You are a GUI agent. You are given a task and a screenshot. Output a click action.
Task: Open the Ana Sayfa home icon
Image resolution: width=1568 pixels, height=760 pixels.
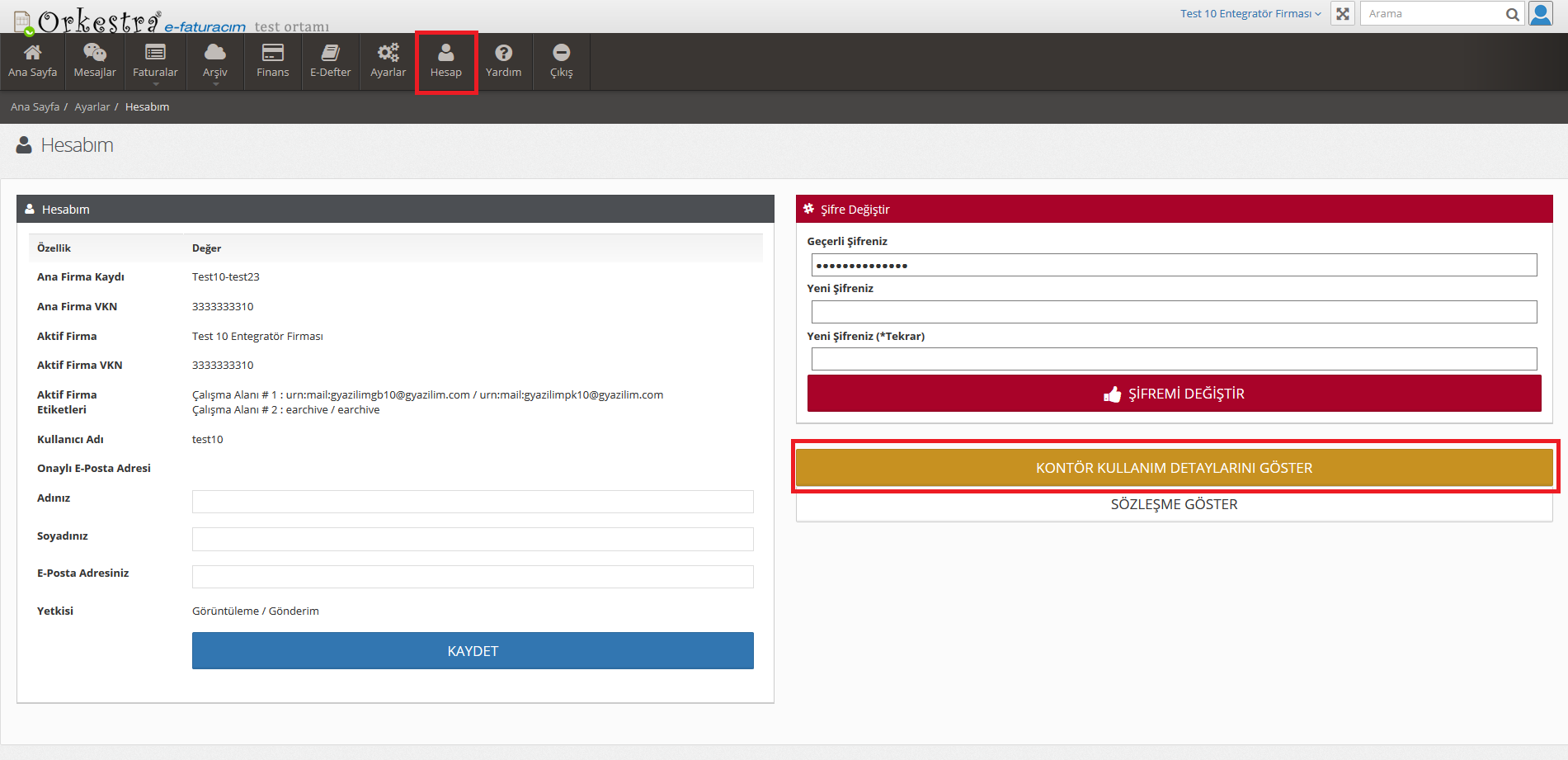click(x=33, y=53)
